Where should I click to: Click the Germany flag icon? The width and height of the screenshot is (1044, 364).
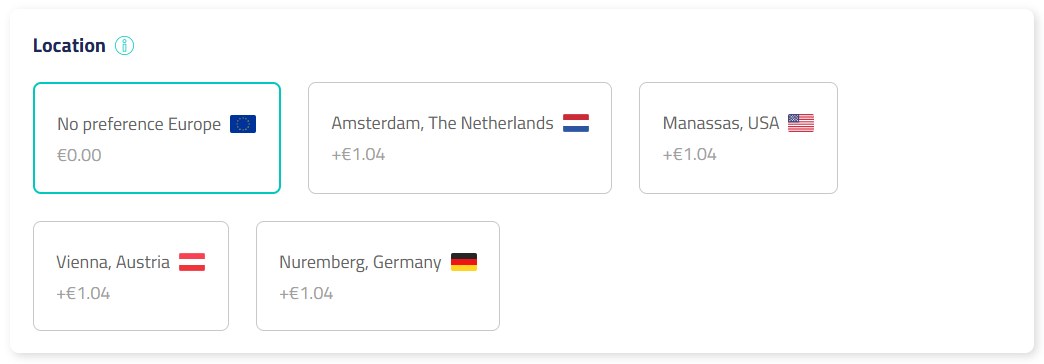tap(464, 262)
